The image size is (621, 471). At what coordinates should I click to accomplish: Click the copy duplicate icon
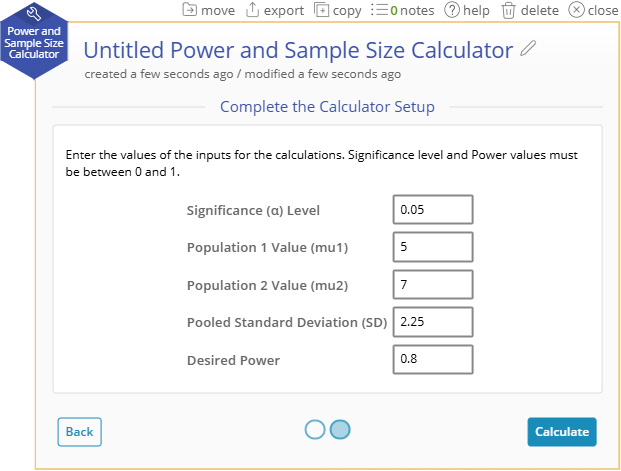tap(321, 10)
